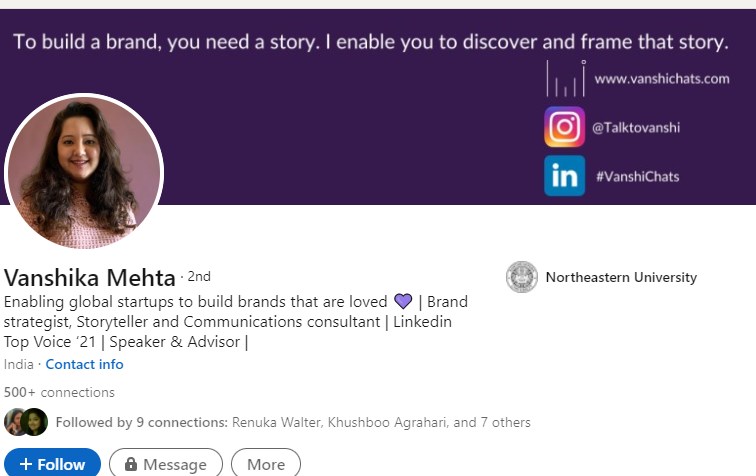Click the purple heart emoji in the headline
Viewport: 756px width, 476px height.
pos(403,301)
